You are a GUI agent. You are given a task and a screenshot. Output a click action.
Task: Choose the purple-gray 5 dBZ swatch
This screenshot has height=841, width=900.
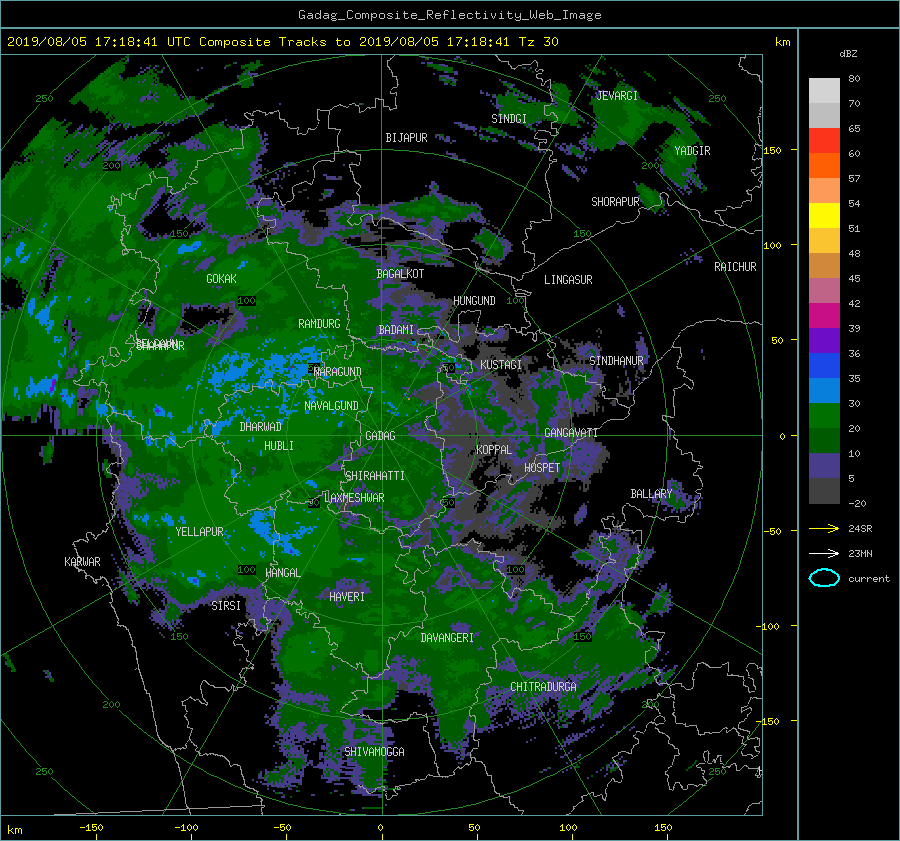click(824, 466)
